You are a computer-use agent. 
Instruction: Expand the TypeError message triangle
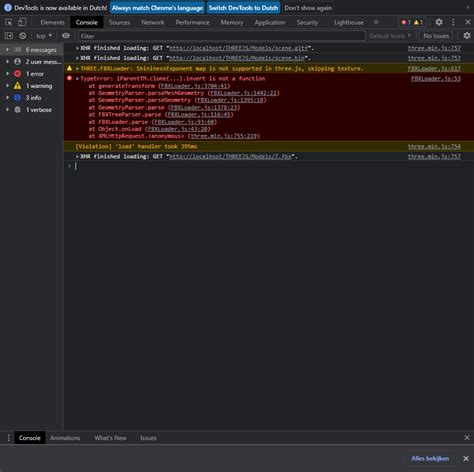pyautogui.click(x=77, y=79)
